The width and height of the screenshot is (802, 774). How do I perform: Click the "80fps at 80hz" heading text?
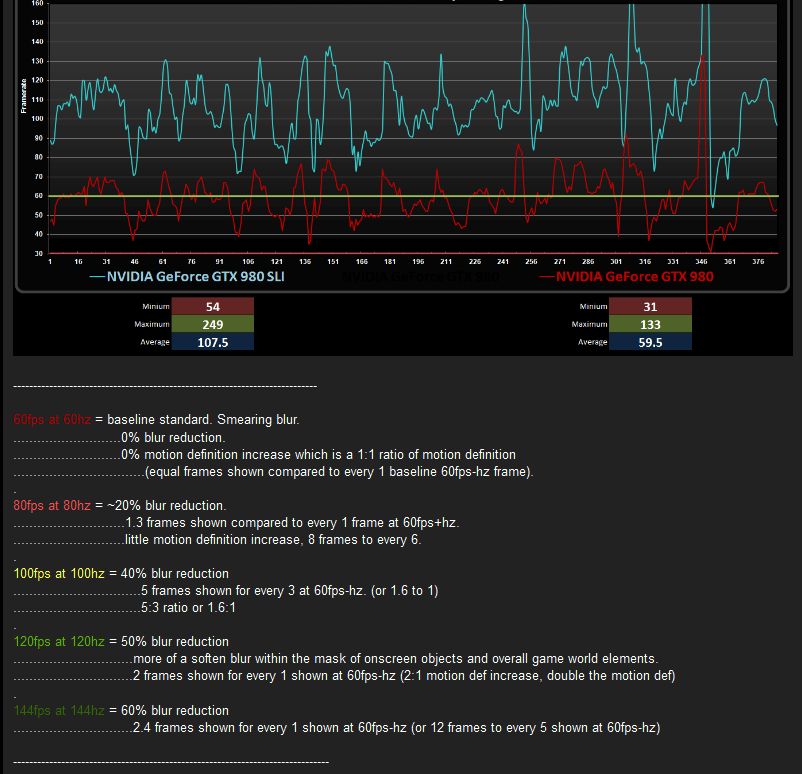(x=52, y=506)
